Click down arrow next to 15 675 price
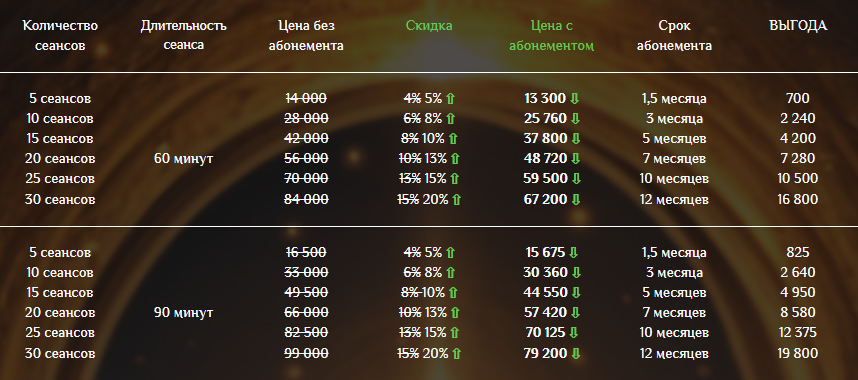The image size is (858, 380). 573,253
